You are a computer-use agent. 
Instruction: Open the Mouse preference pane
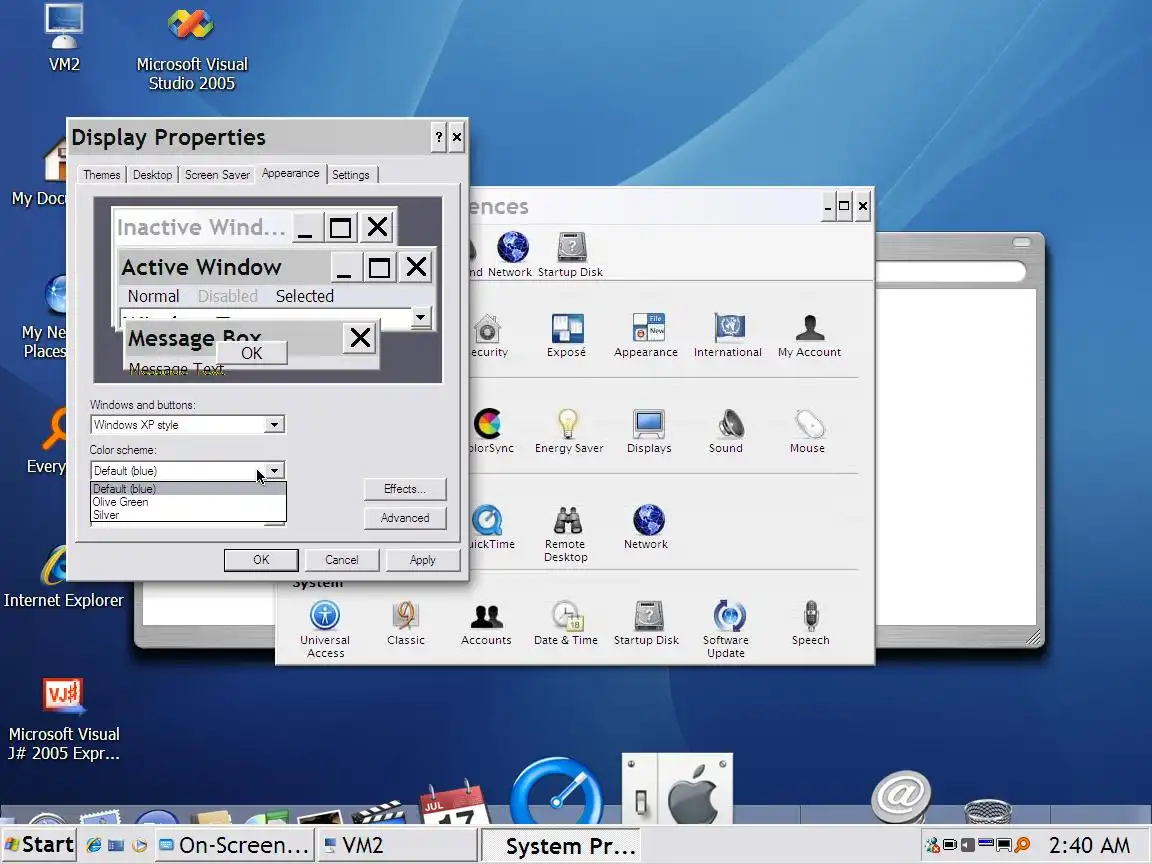[x=807, y=431]
